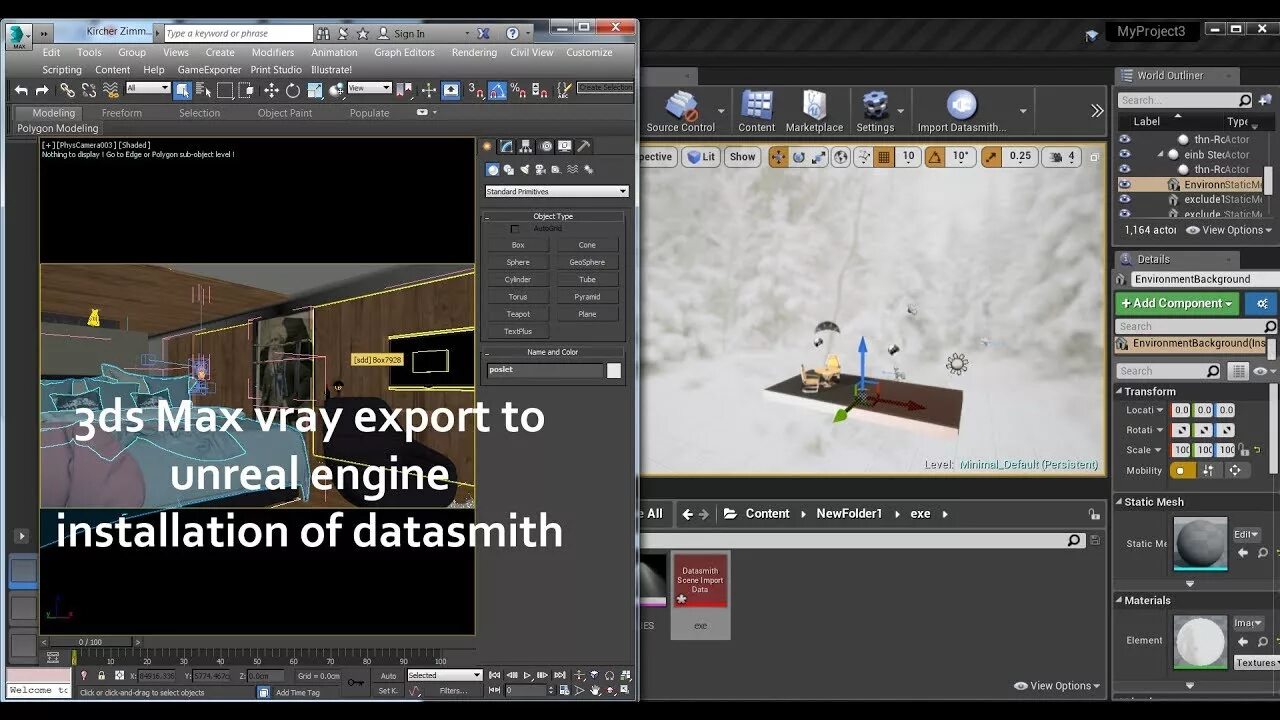Image resolution: width=1280 pixels, height=720 pixels.
Task: Toggle the Percent Snap icon
Action: click(x=518, y=90)
